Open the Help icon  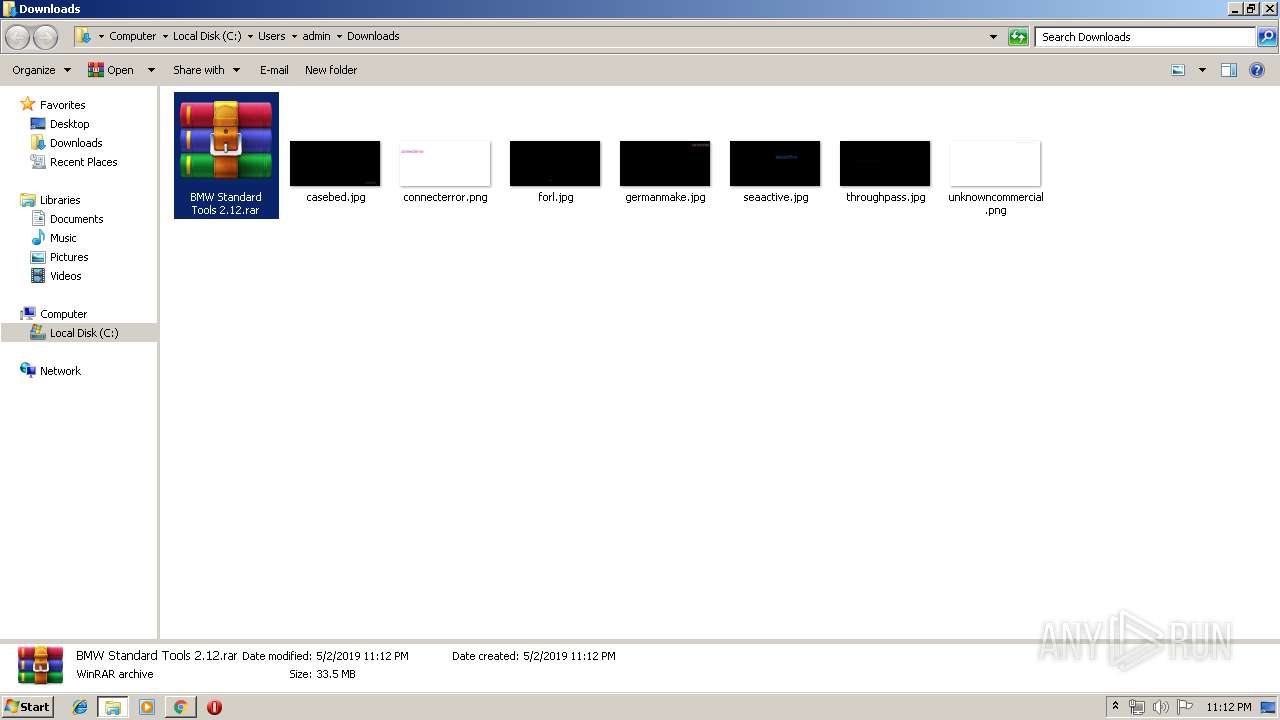pos(1258,70)
